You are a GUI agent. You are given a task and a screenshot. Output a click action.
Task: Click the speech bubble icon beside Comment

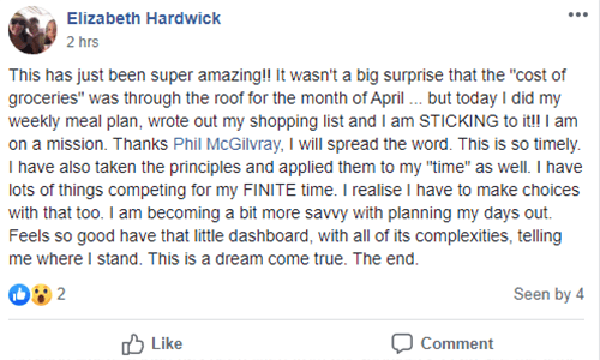(402, 343)
